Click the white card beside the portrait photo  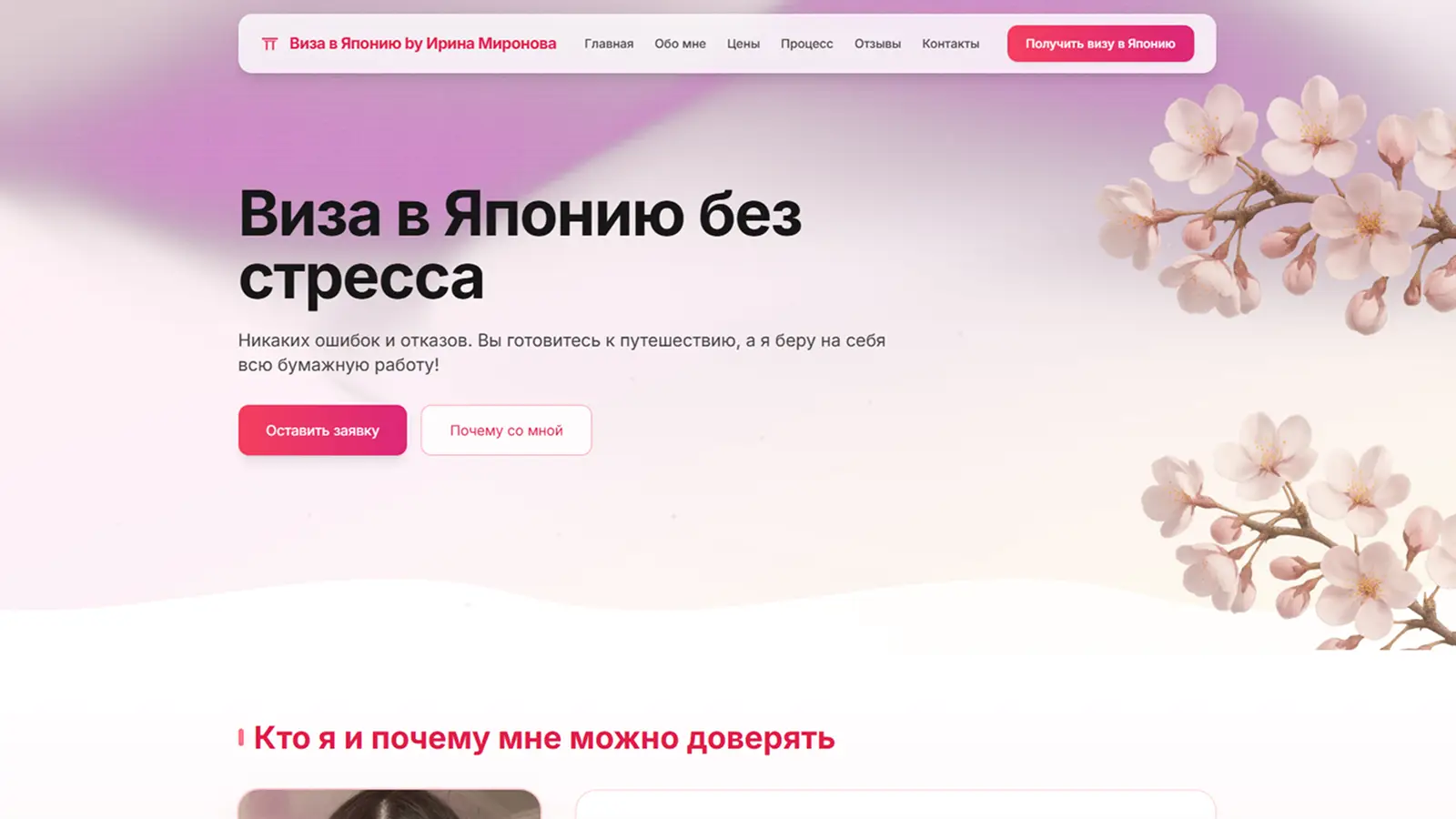(x=895, y=804)
